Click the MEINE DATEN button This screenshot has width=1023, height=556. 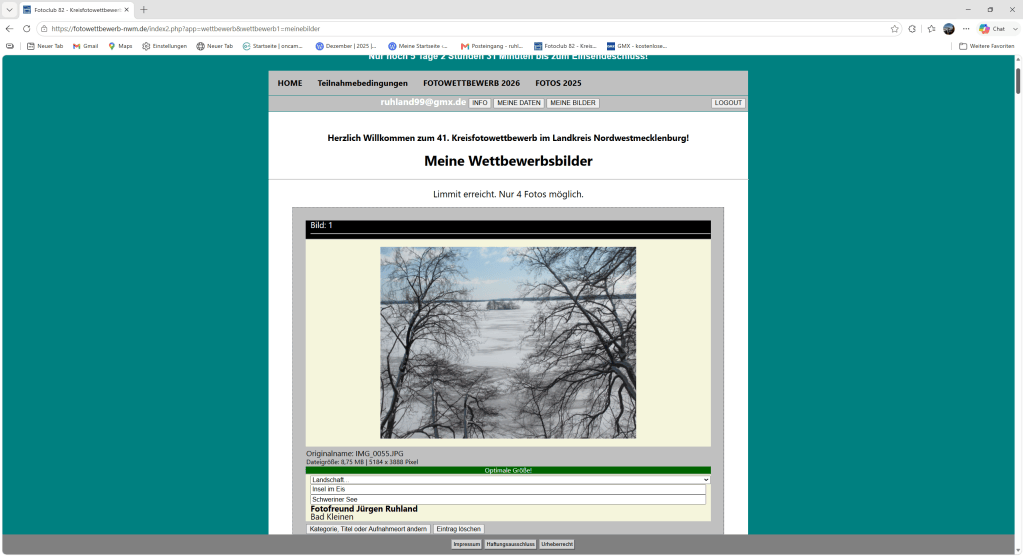[519, 103]
